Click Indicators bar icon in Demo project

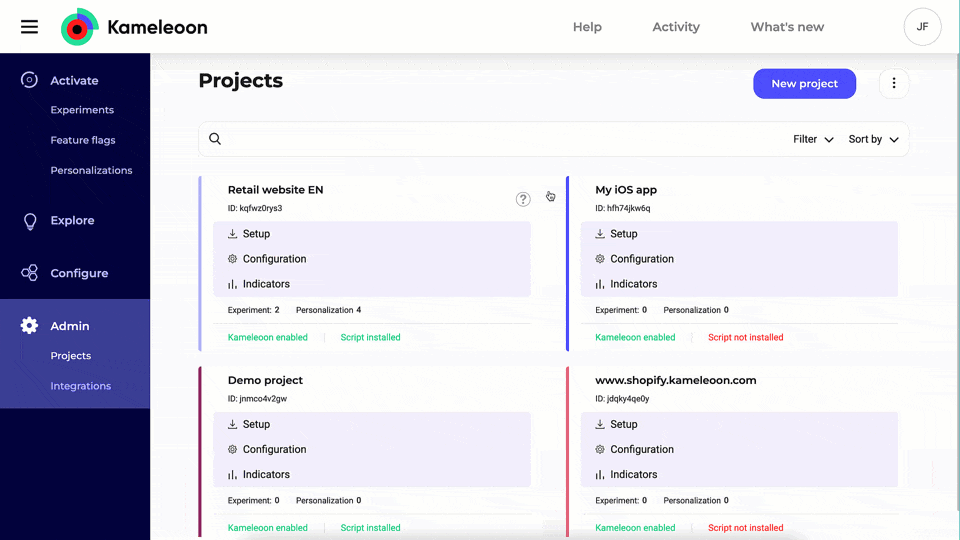(233, 474)
